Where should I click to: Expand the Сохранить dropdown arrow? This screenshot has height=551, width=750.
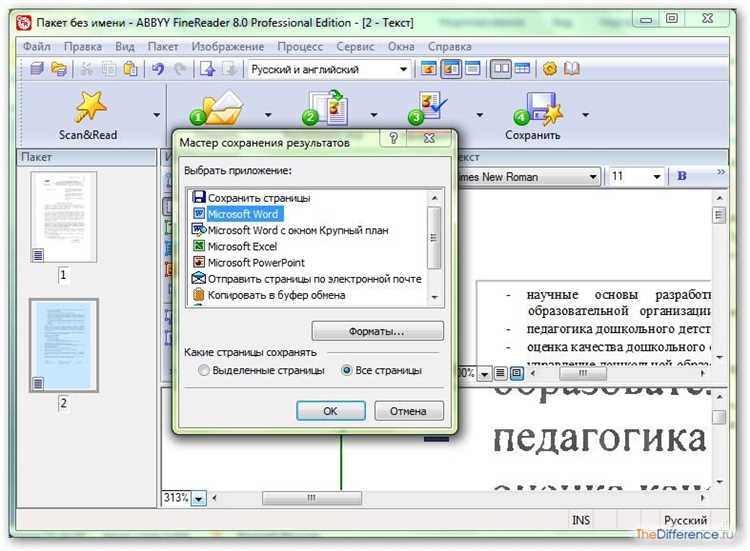(x=585, y=115)
